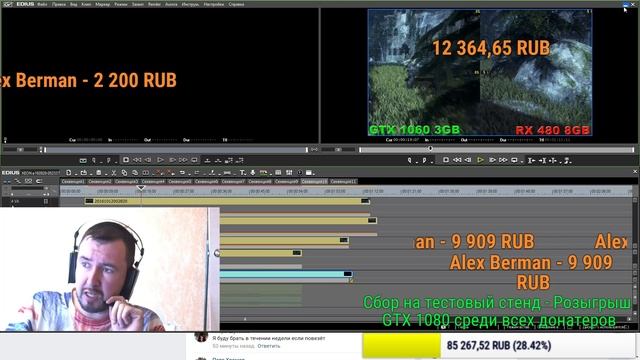Toggle insert/overwrite mode in the track header panel

(x=7, y=181)
